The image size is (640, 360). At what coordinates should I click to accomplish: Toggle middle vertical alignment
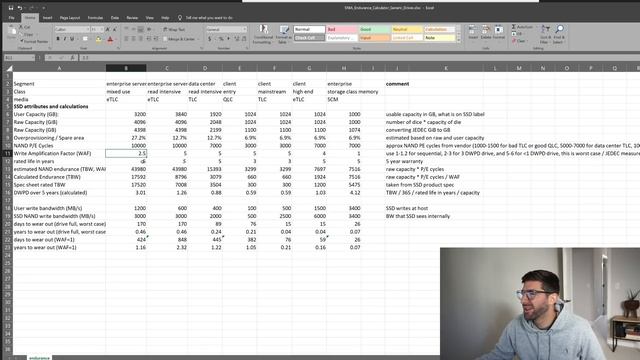(x=133, y=29)
